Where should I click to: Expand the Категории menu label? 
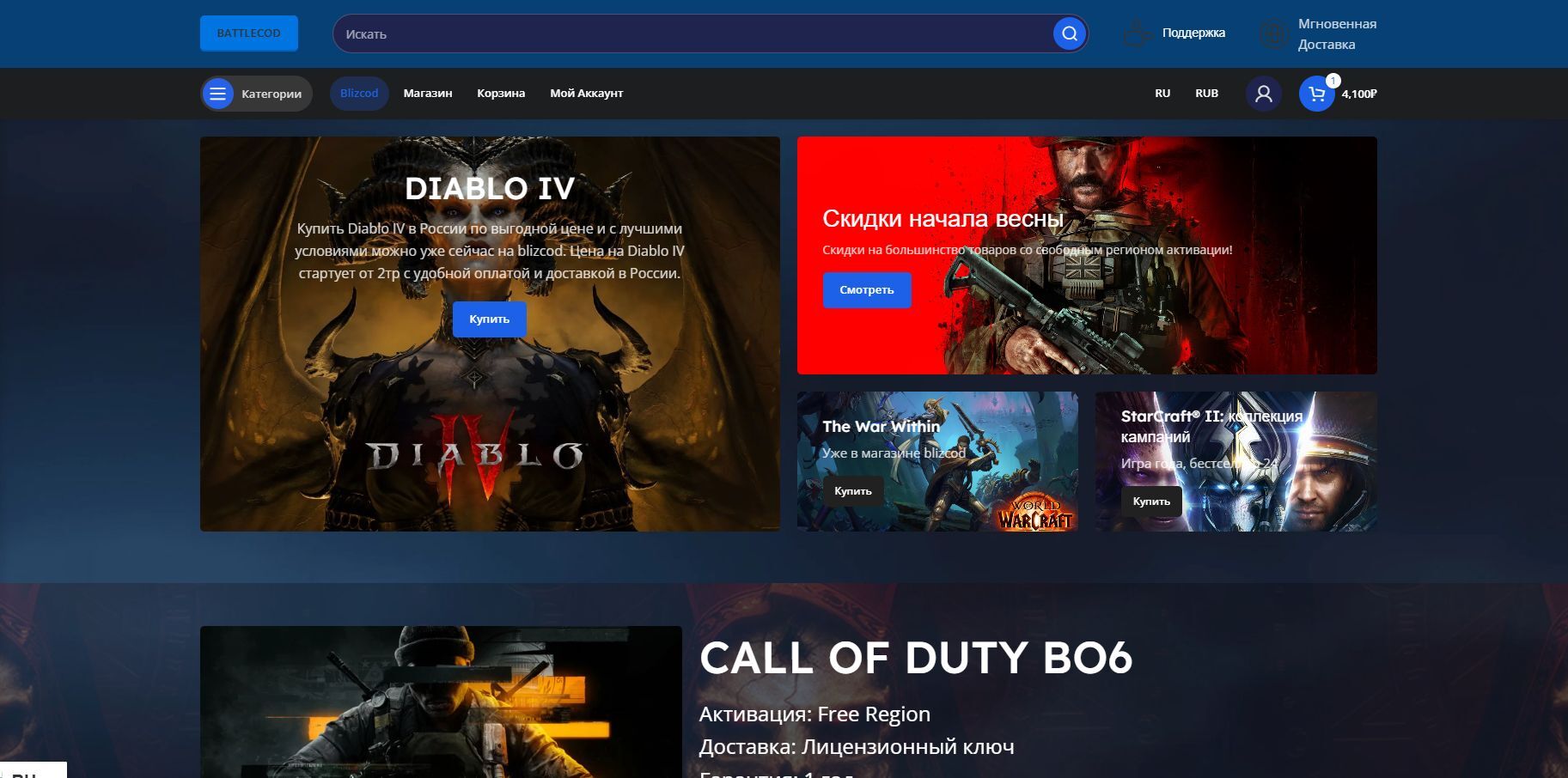(272, 94)
